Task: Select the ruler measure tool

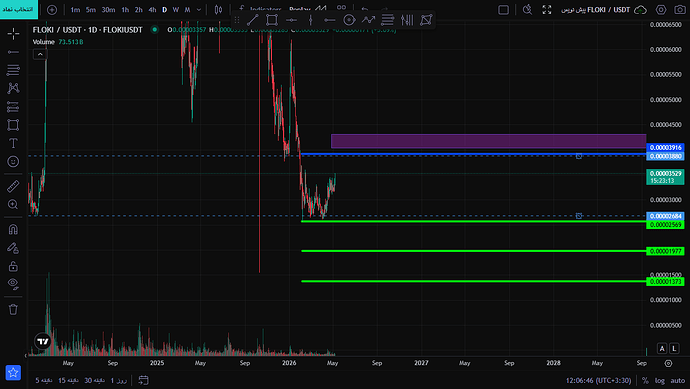Action: pos(13,186)
